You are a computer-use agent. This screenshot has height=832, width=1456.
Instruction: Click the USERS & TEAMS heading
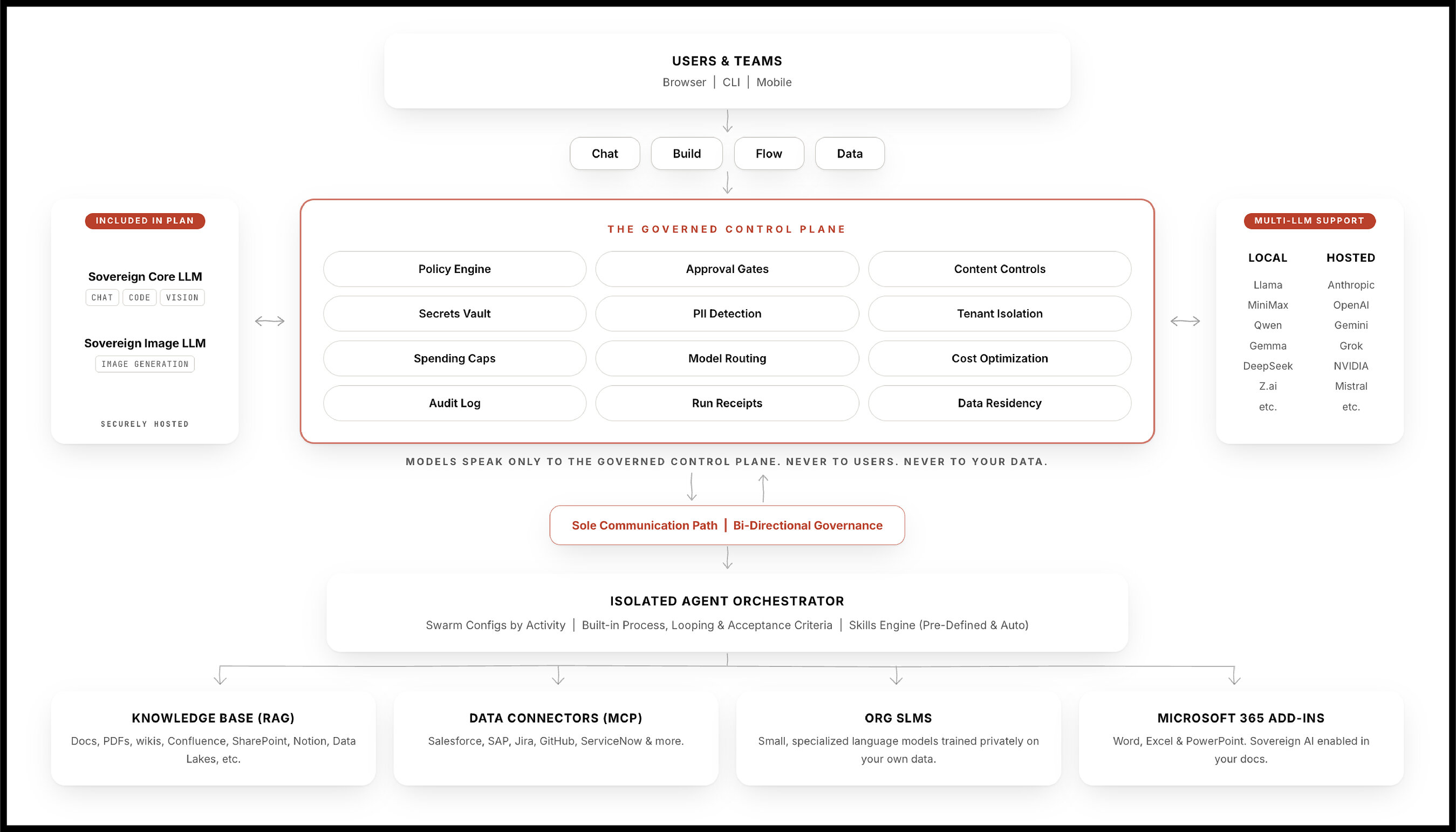(x=727, y=61)
